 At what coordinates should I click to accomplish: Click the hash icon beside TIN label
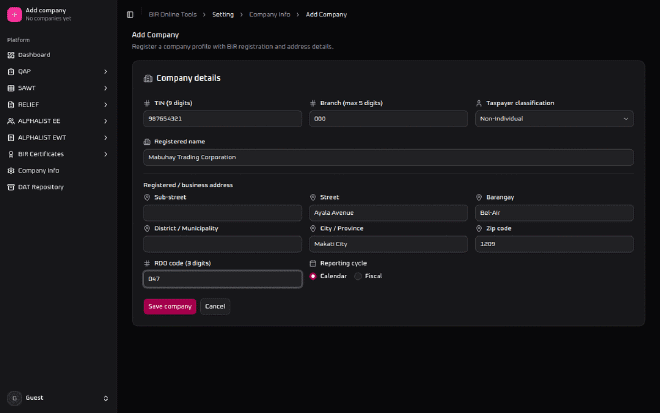(x=147, y=103)
